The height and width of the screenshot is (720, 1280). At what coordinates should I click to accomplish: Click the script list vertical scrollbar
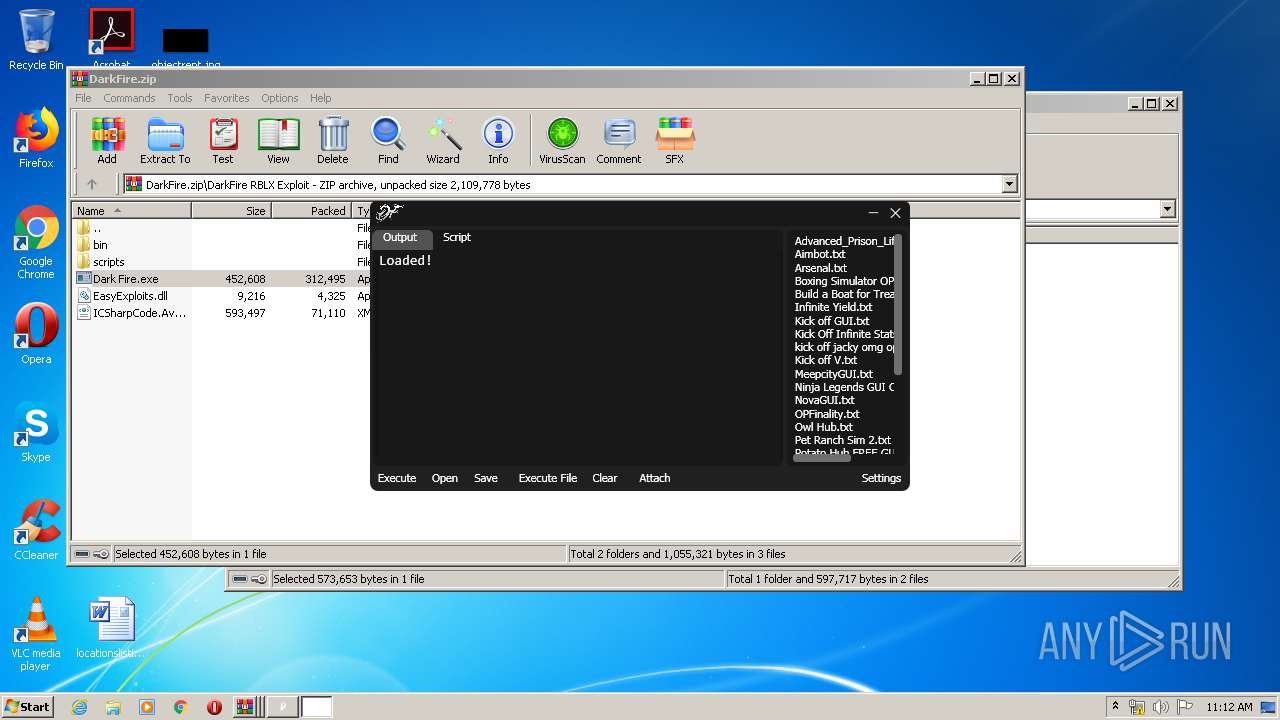coord(898,304)
